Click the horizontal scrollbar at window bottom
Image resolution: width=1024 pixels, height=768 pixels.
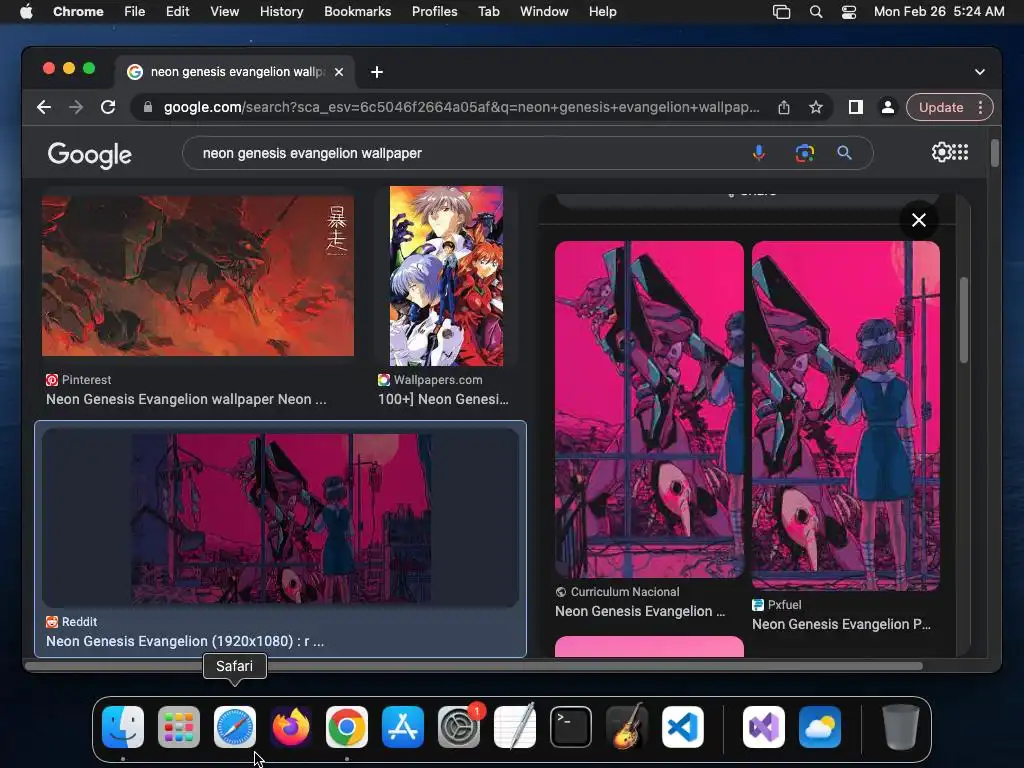[x=473, y=666]
